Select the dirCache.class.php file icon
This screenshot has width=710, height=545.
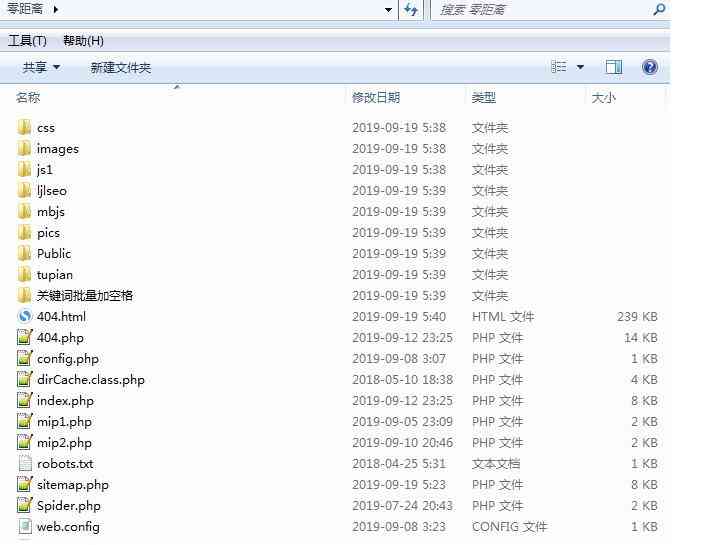coord(25,379)
